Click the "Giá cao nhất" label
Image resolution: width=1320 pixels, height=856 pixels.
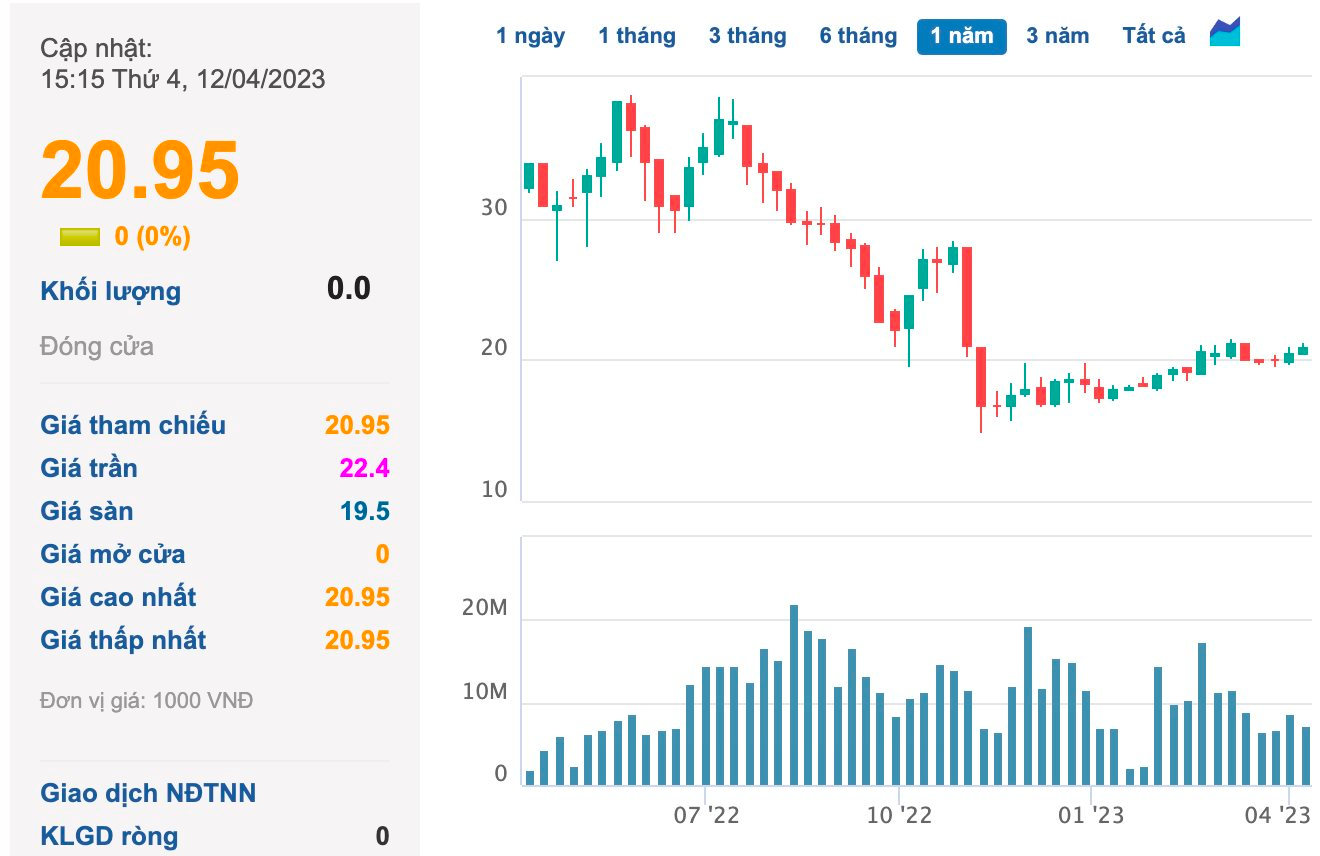tap(118, 597)
